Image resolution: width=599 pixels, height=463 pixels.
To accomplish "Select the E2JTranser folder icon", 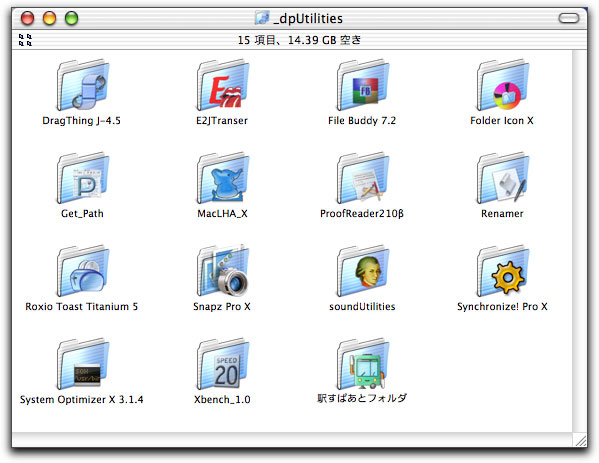I will (x=223, y=85).
